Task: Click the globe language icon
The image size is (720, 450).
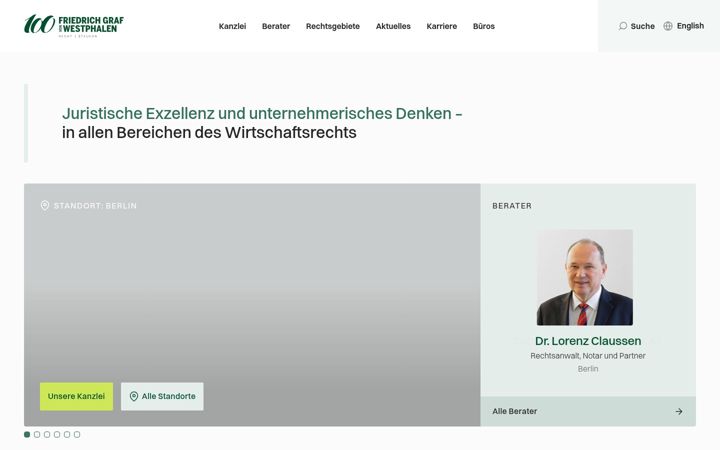Action: (x=668, y=26)
